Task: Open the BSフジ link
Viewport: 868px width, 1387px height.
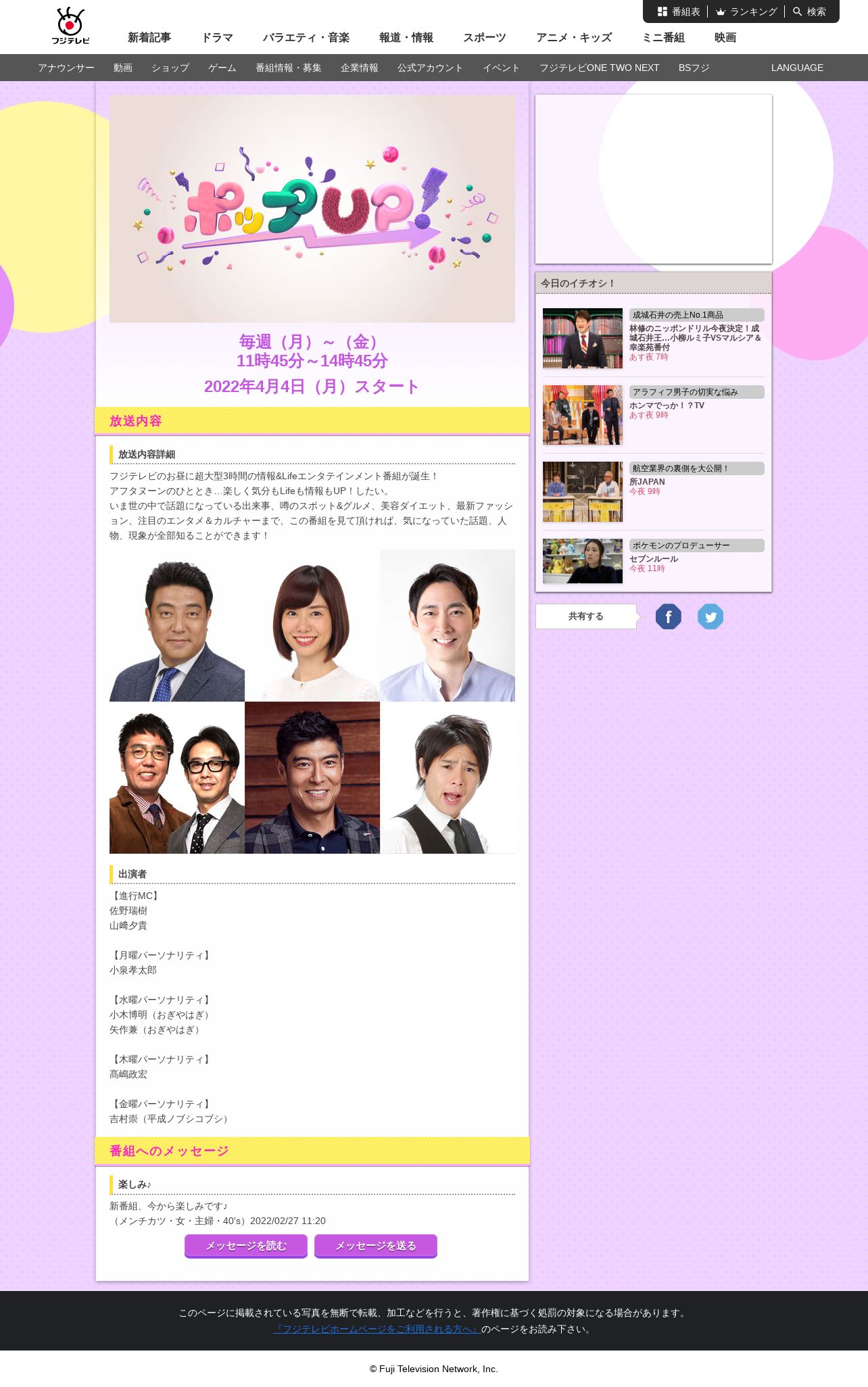Action: click(x=694, y=68)
